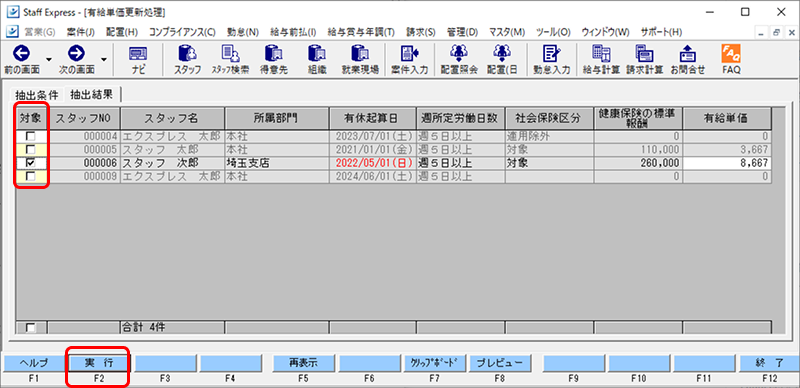Open the お問合せ inquiry icon
The height and width of the screenshot is (388, 800).
[x=687, y=54]
